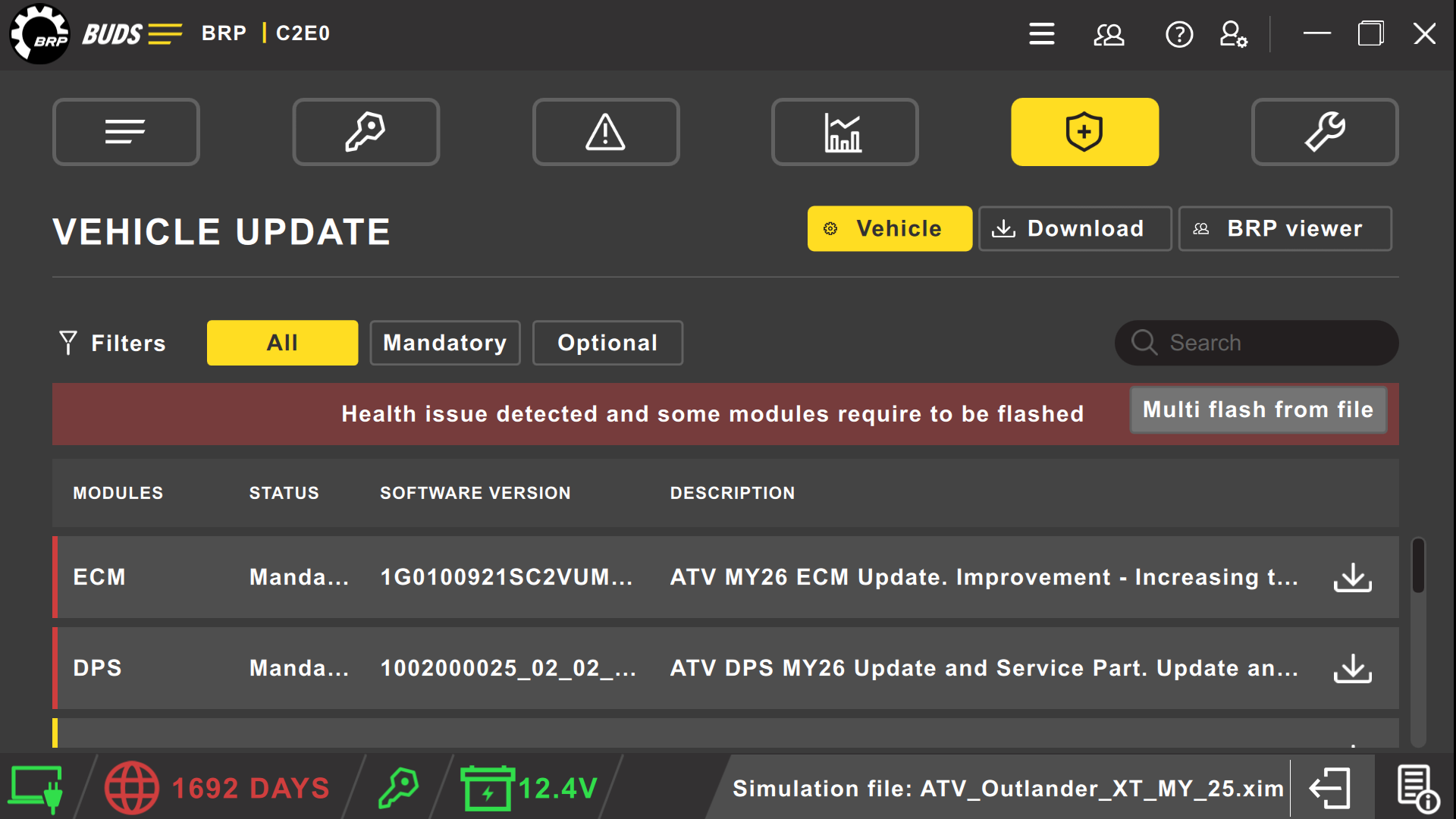This screenshot has height=819, width=1456.
Task: Click ATV DPS MY26 Update description
Action: coord(984,668)
